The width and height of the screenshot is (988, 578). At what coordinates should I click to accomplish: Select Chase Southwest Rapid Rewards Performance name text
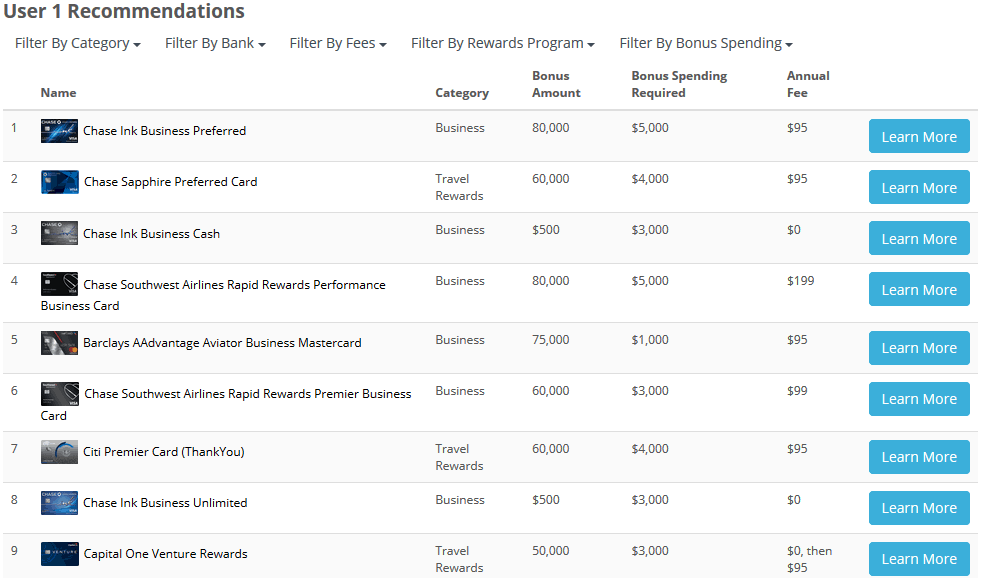[213, 294]
